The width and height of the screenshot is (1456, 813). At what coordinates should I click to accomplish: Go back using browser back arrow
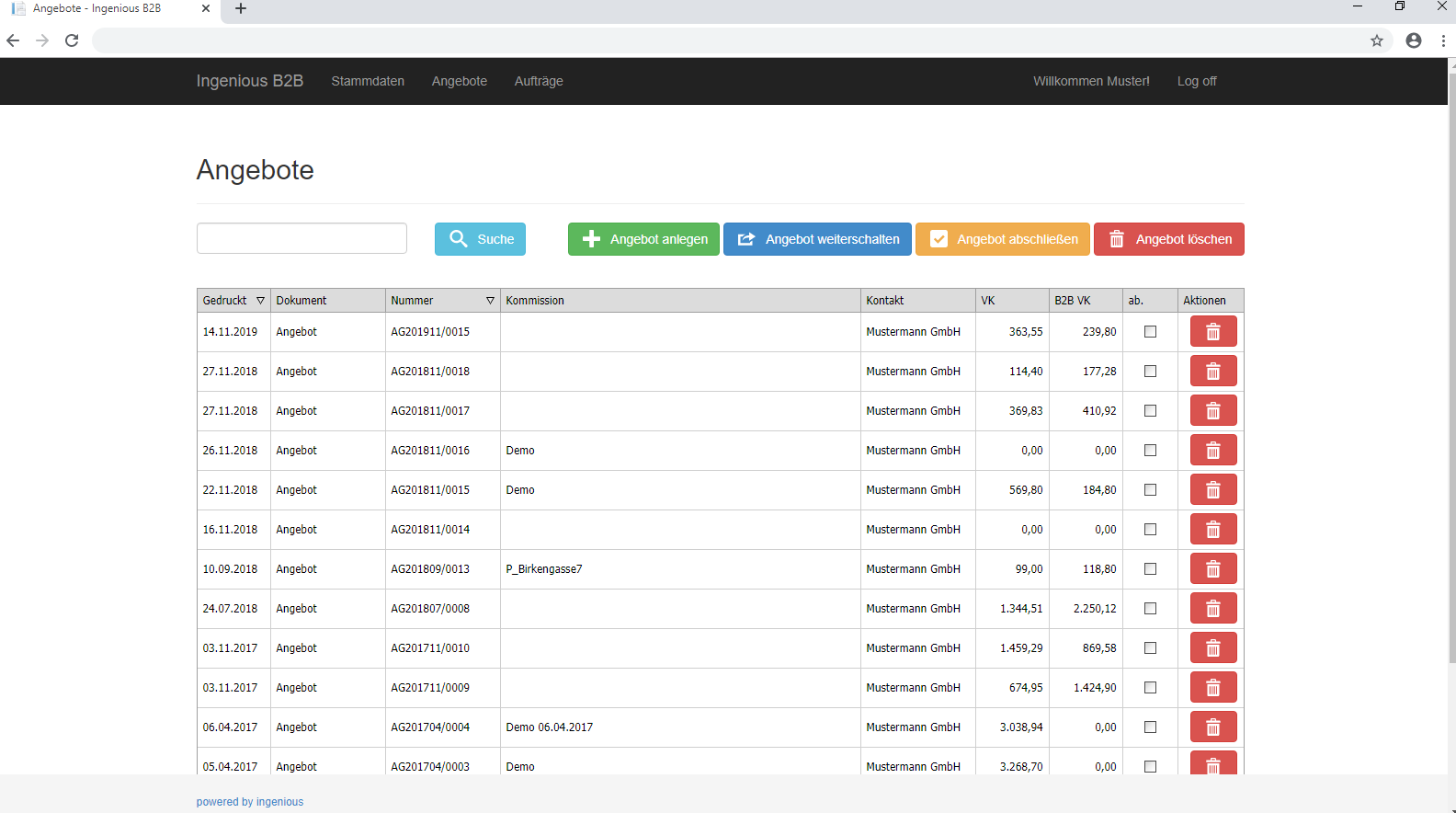13,40
